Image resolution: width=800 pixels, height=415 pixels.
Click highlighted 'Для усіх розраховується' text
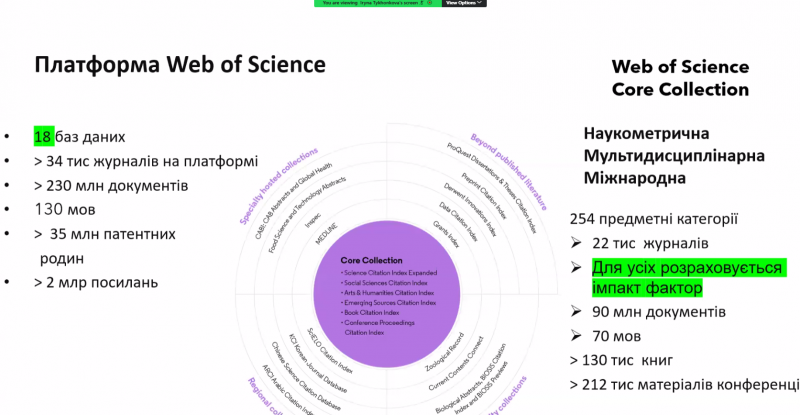[x=689, y=267]
